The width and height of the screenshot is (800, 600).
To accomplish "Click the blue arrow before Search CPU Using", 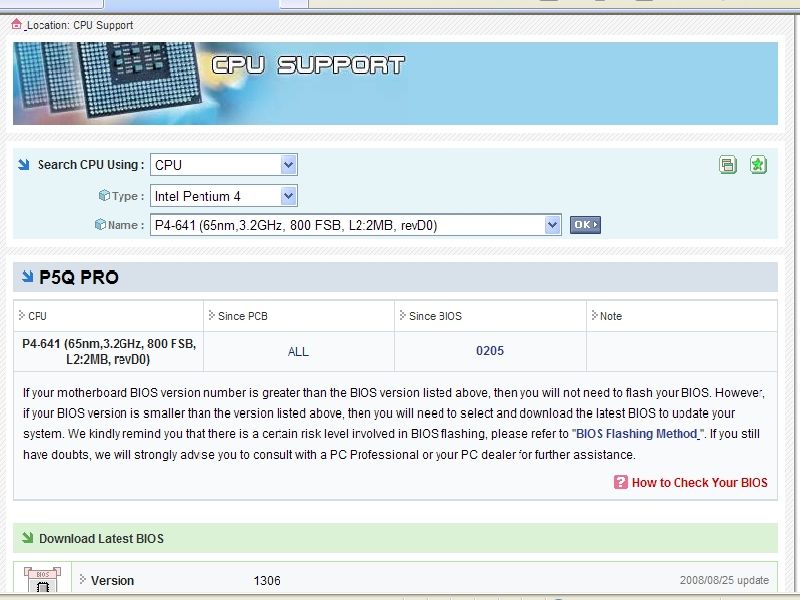I will click(24, 164).
